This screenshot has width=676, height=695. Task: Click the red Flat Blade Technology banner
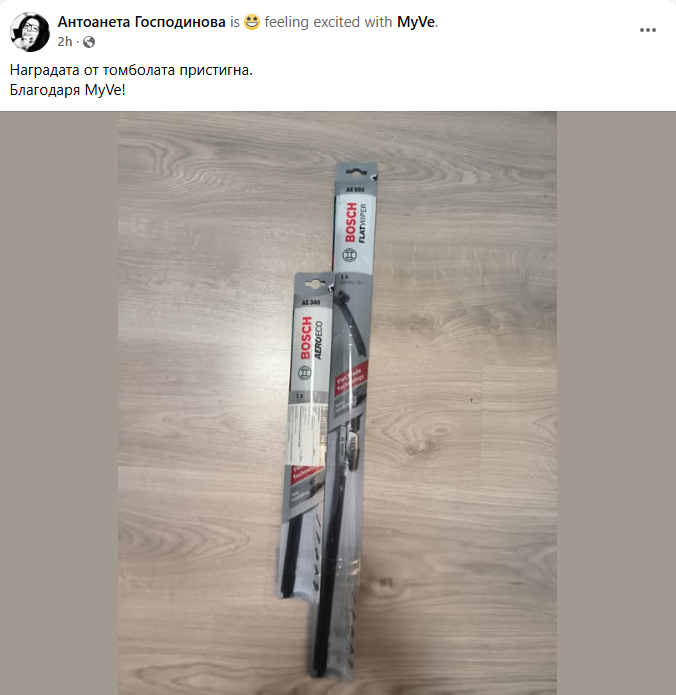click(x=351, y=379)
